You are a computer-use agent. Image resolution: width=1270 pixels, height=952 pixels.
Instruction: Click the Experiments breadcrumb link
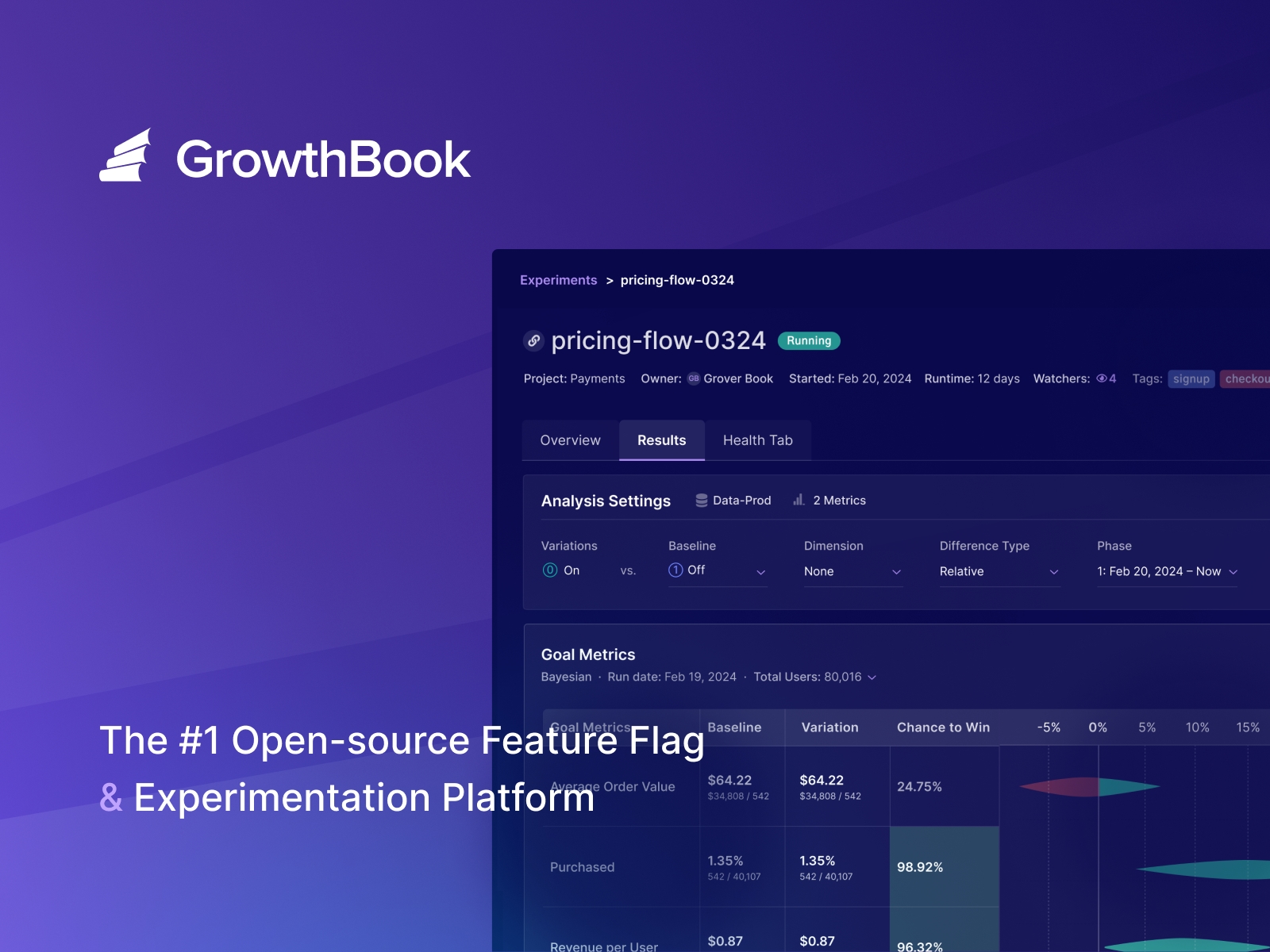click(x=559, y=280)
